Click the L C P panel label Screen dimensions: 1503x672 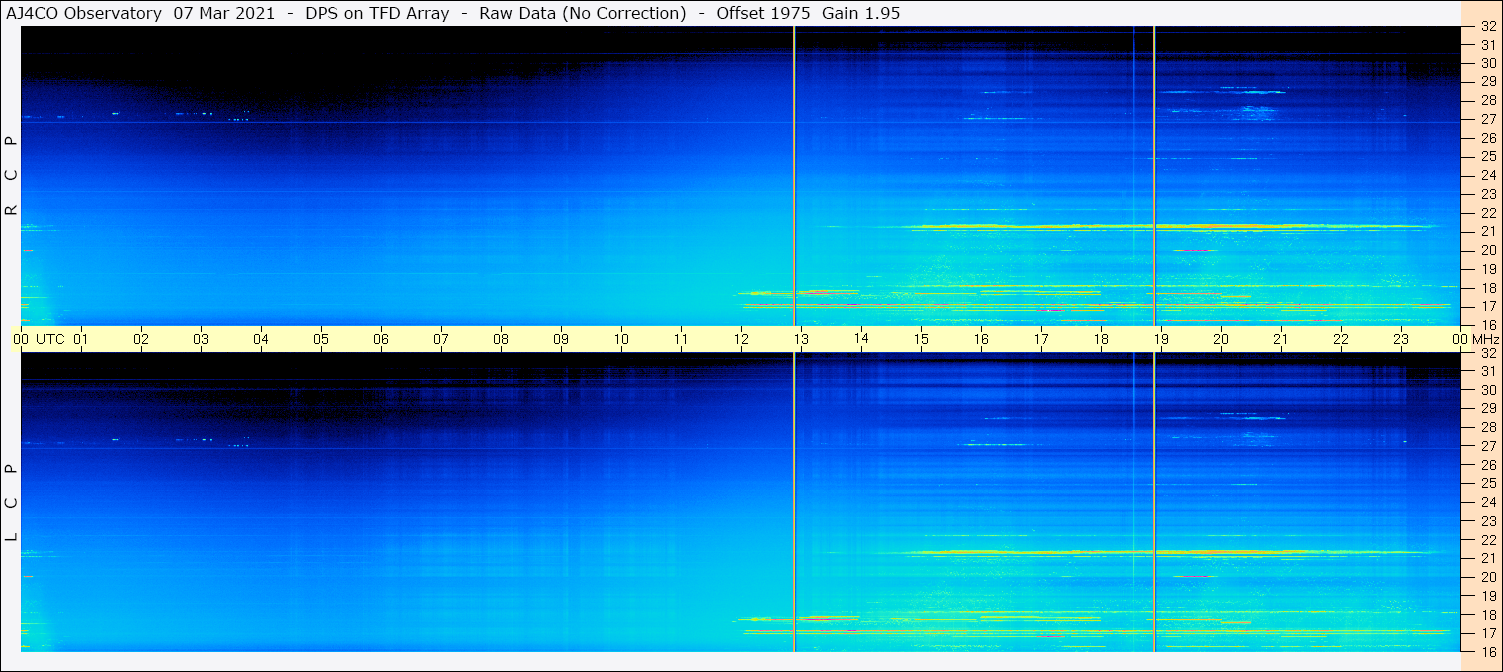[x=12, y=502]
